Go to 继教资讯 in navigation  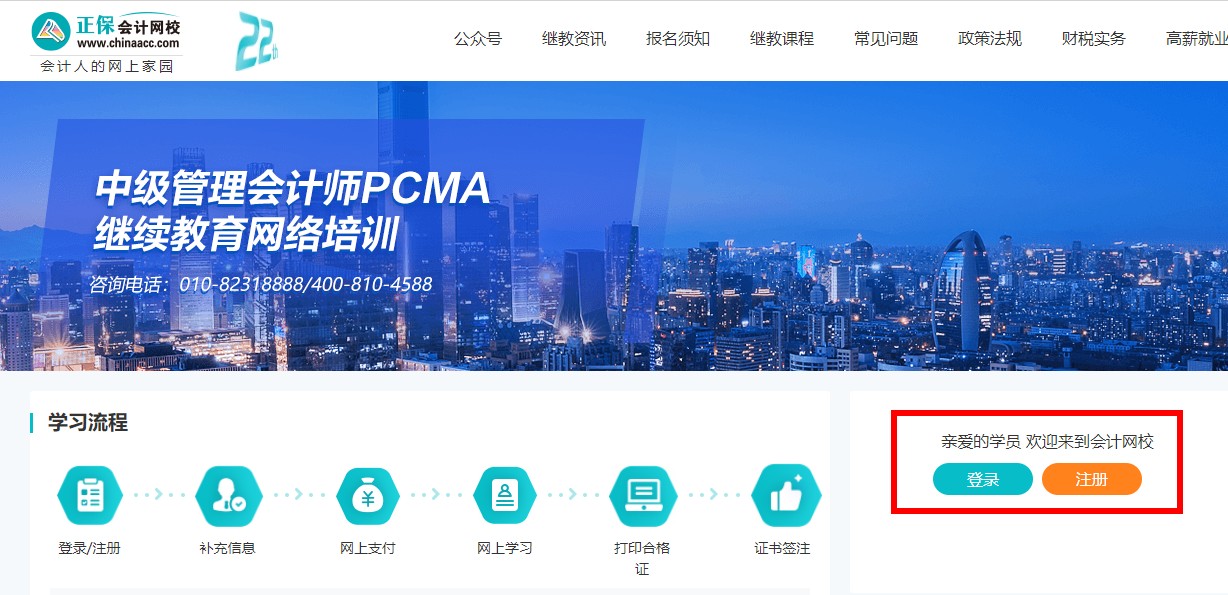[574, 39]
